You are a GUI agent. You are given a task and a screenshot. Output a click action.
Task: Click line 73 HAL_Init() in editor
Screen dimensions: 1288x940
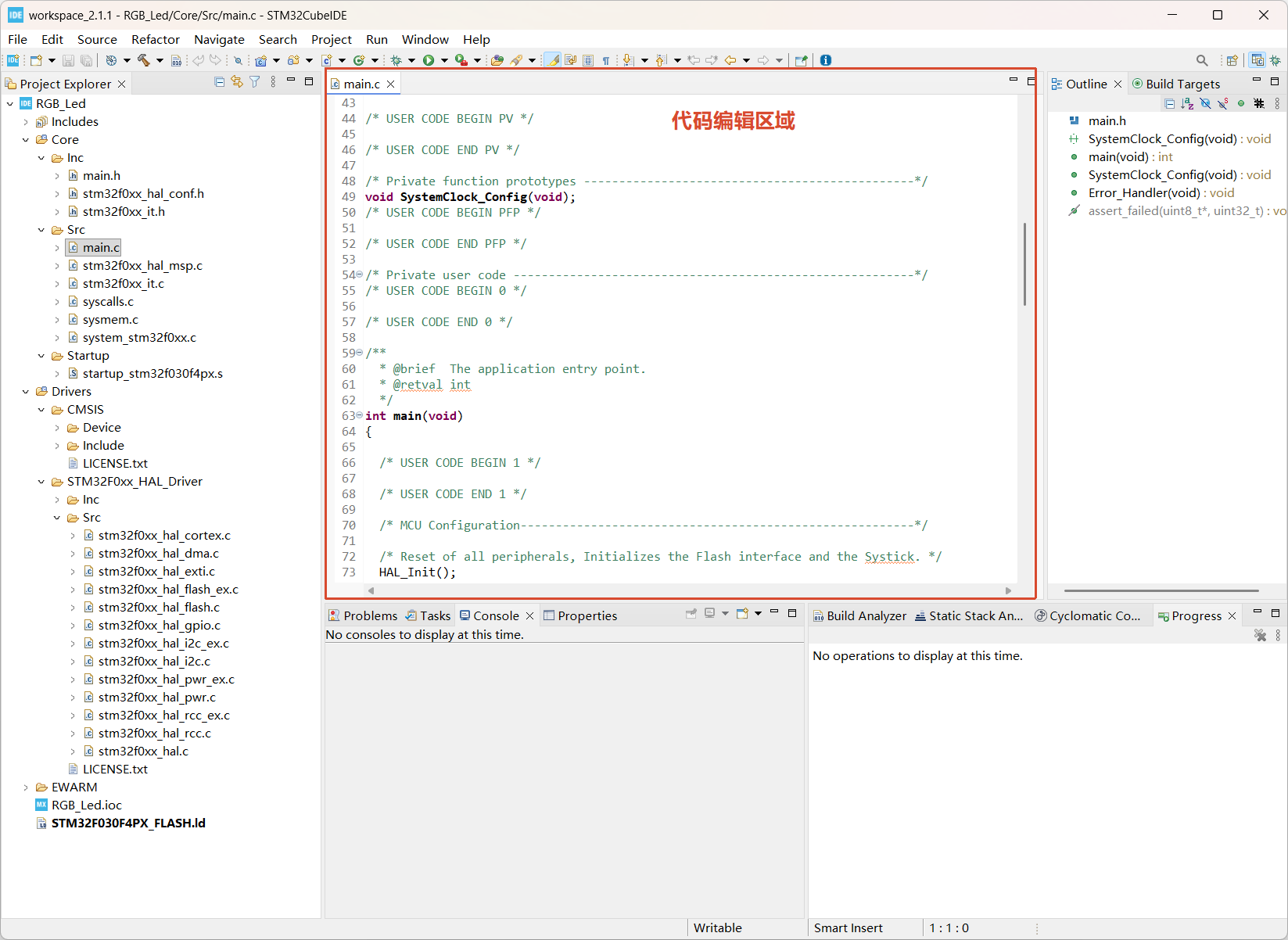pyautogui.click(x=417, y=572)
